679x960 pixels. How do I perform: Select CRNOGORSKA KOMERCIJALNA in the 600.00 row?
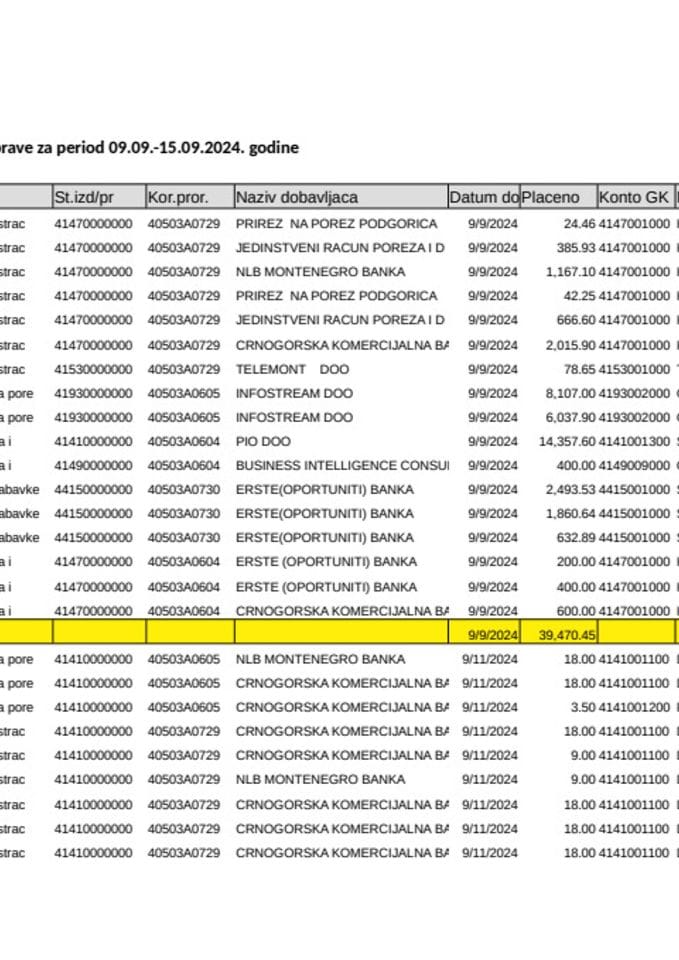tap(342, 611)
